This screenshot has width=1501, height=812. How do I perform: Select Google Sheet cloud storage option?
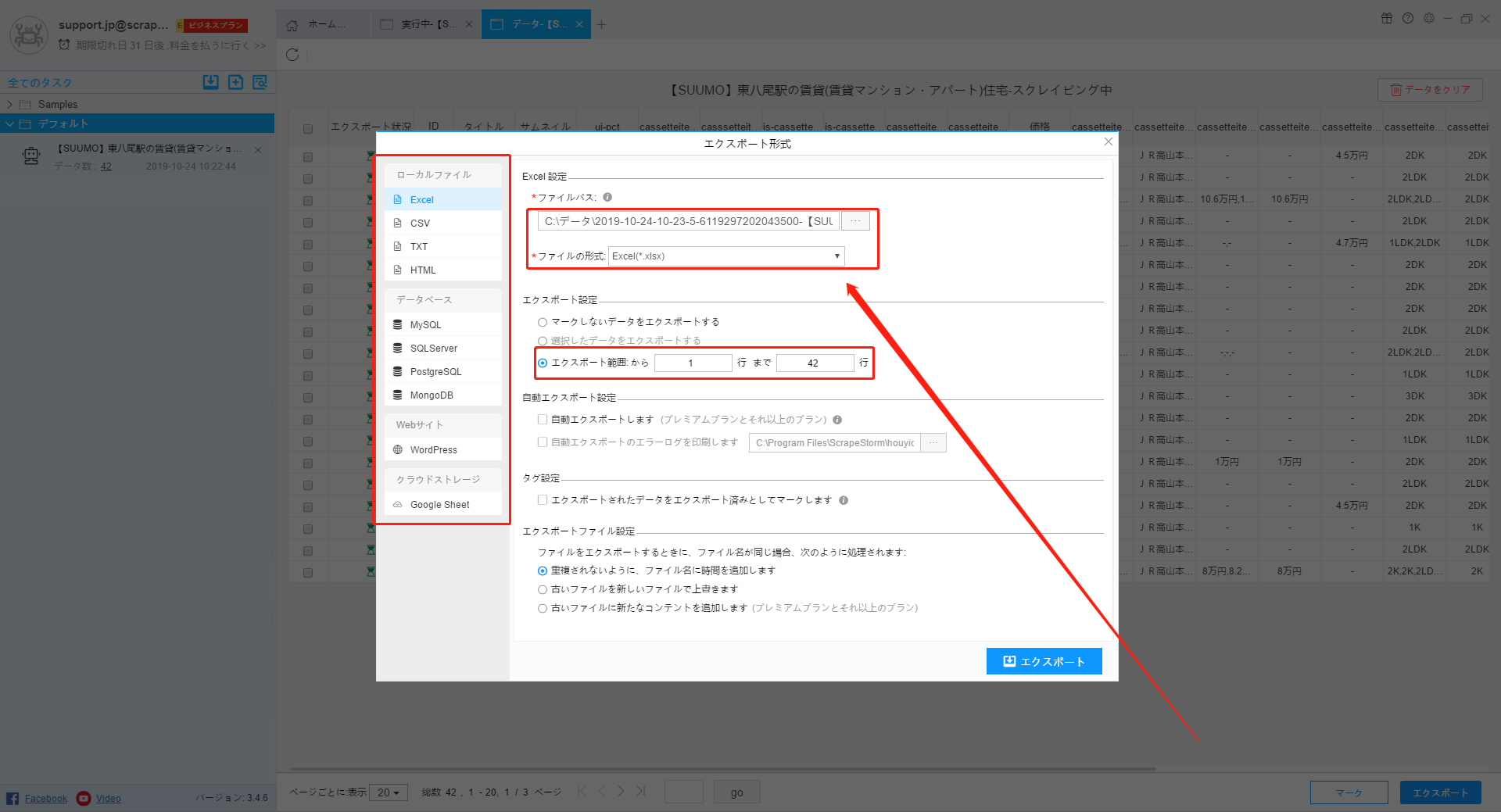click(442, 504)
